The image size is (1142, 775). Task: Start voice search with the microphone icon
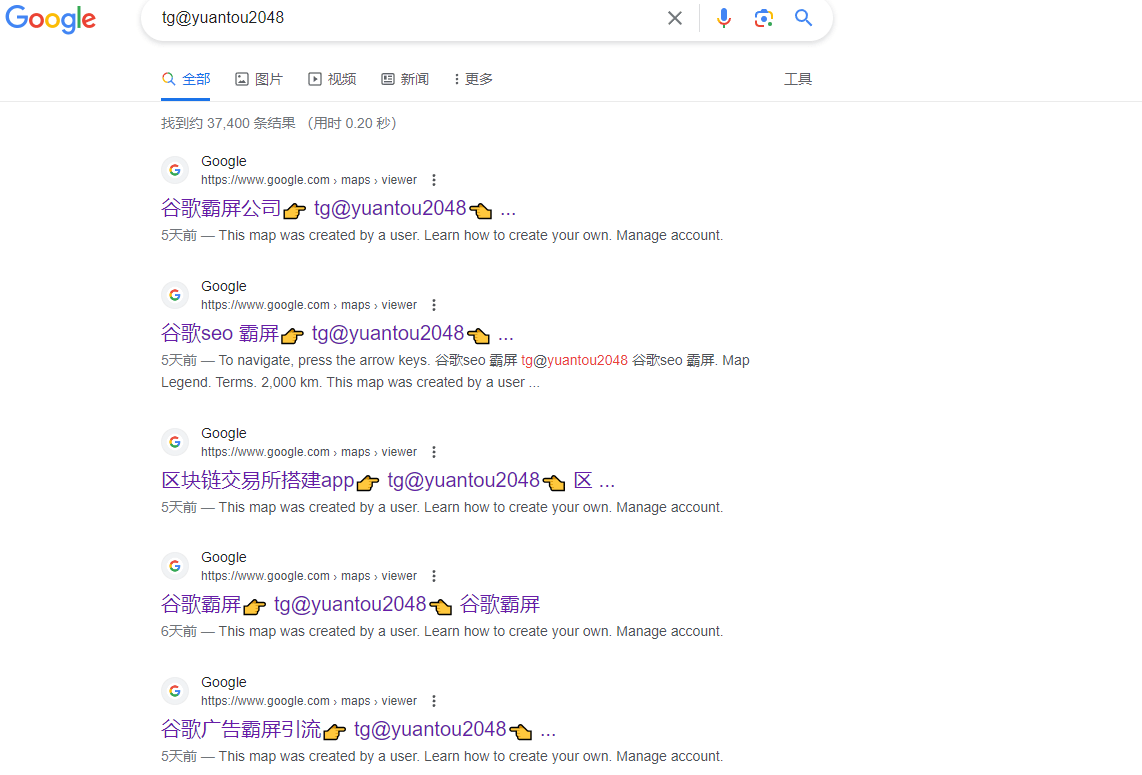tap(723, 18)
